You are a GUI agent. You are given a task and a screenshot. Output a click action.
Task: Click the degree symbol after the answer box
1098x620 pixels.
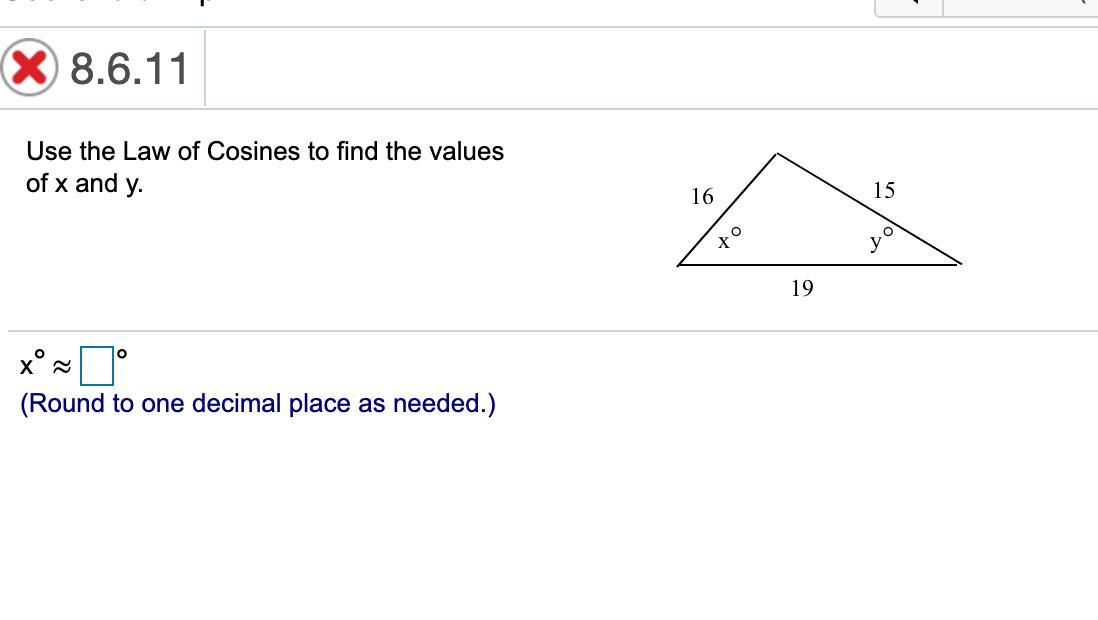coord(122,354)
